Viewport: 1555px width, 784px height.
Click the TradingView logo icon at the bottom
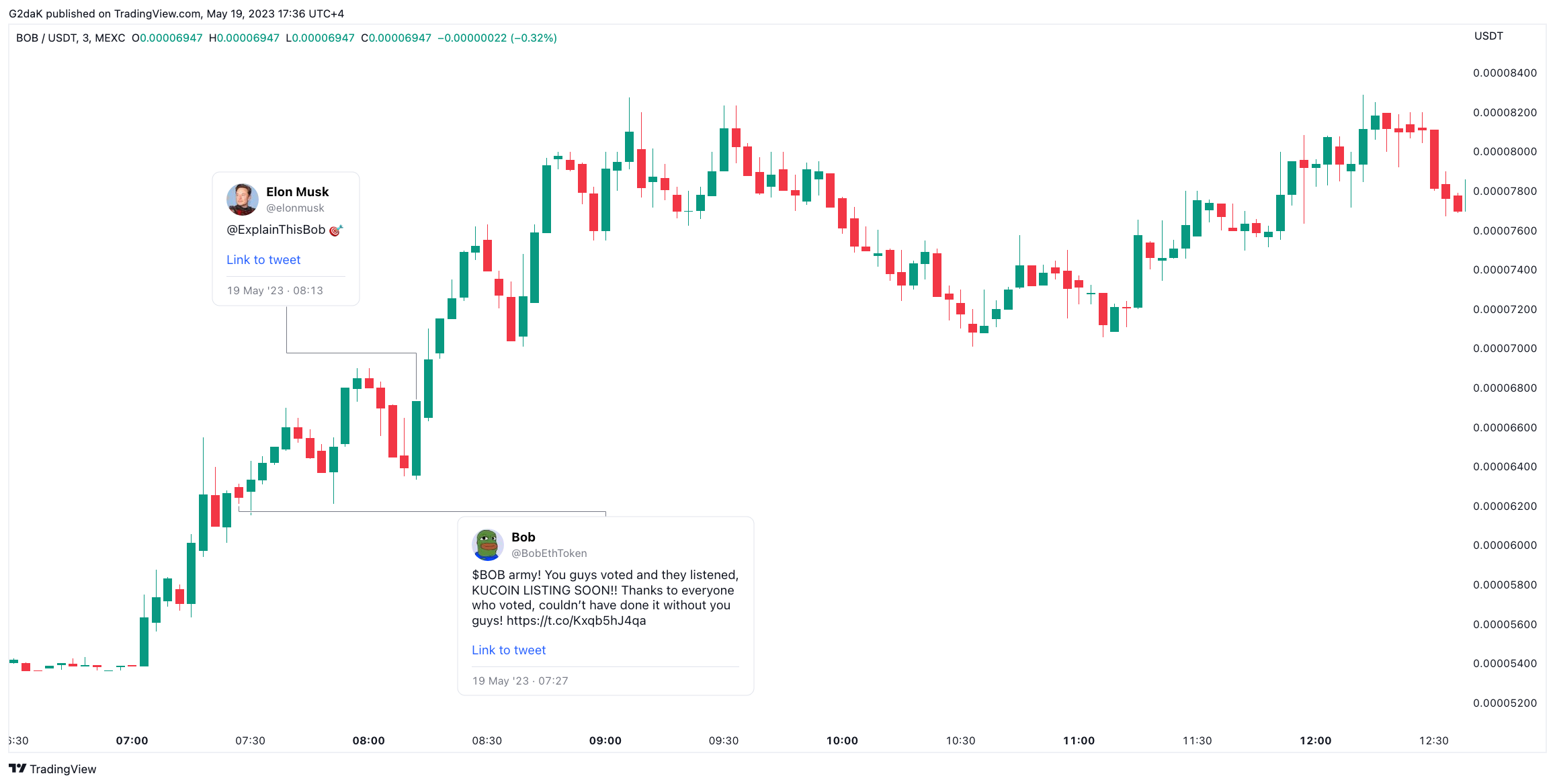[x=17, y=769]
